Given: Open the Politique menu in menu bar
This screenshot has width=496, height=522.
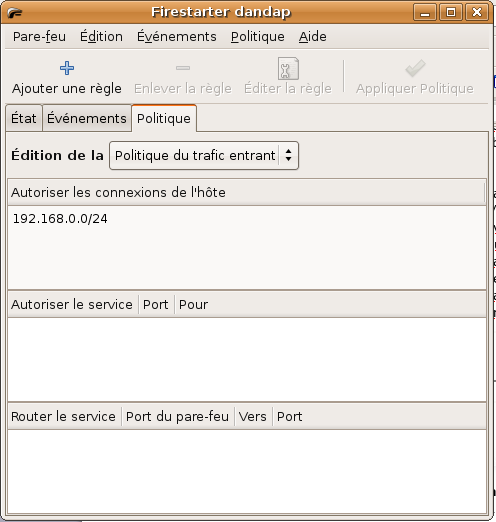Looking at the screenshot, I should coord(258,37).
